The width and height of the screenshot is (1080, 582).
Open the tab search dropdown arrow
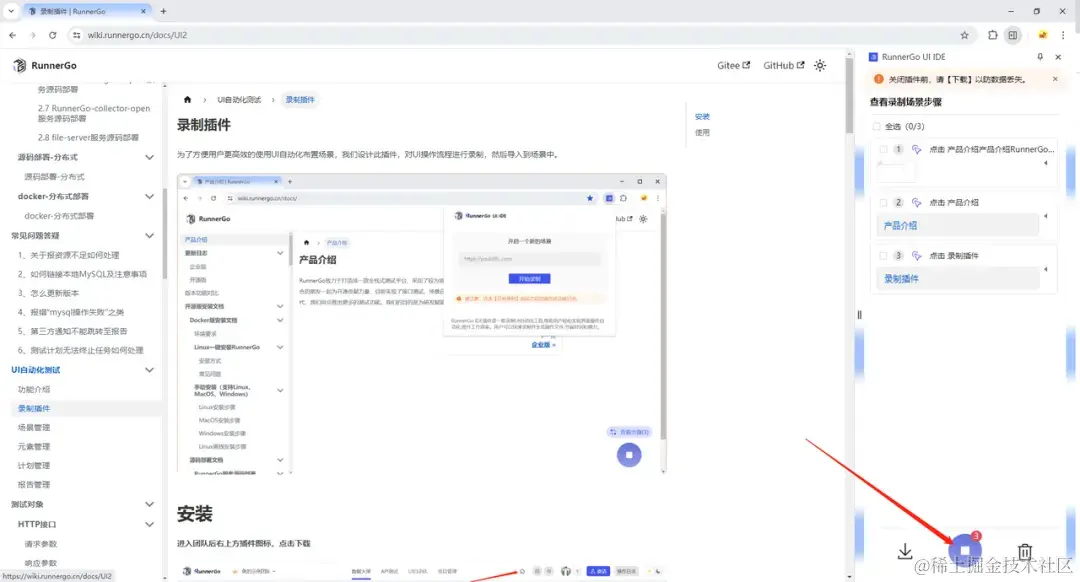(11, 11)
